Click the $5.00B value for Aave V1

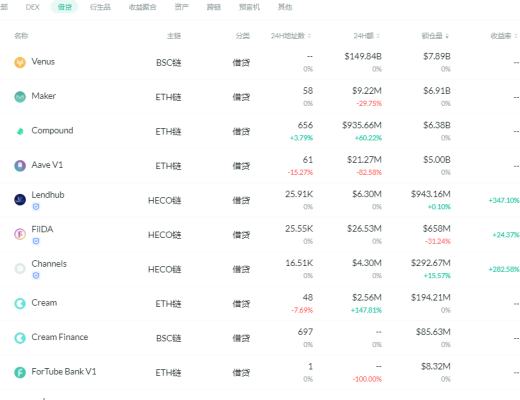[x=437, y=160]
